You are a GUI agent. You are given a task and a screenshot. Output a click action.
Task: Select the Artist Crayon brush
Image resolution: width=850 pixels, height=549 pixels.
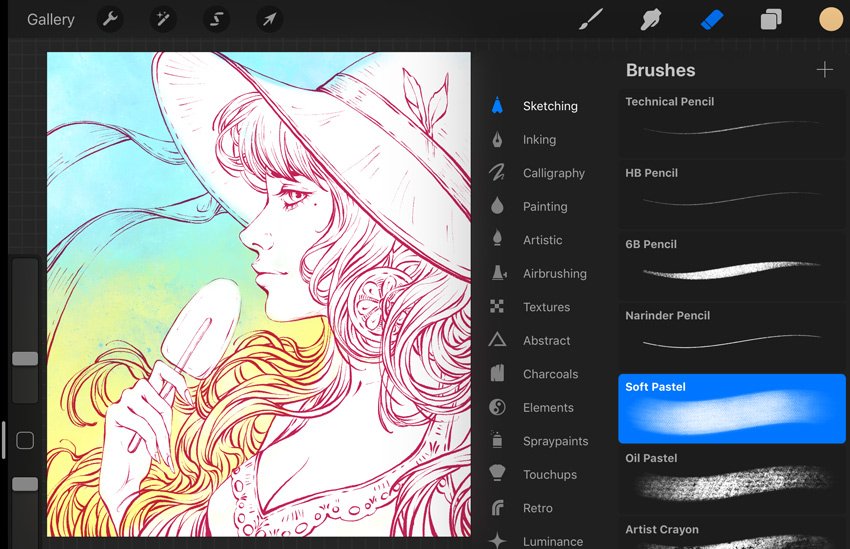732,533
